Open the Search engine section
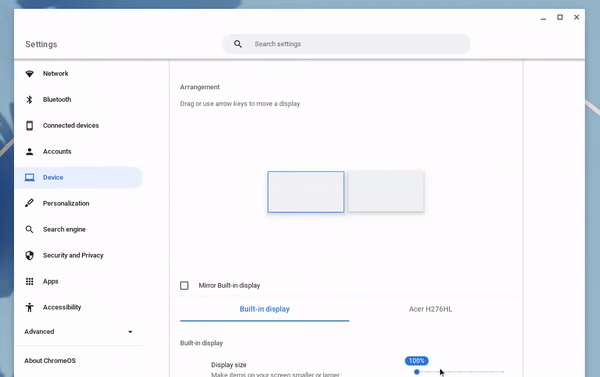 [64, 229]
